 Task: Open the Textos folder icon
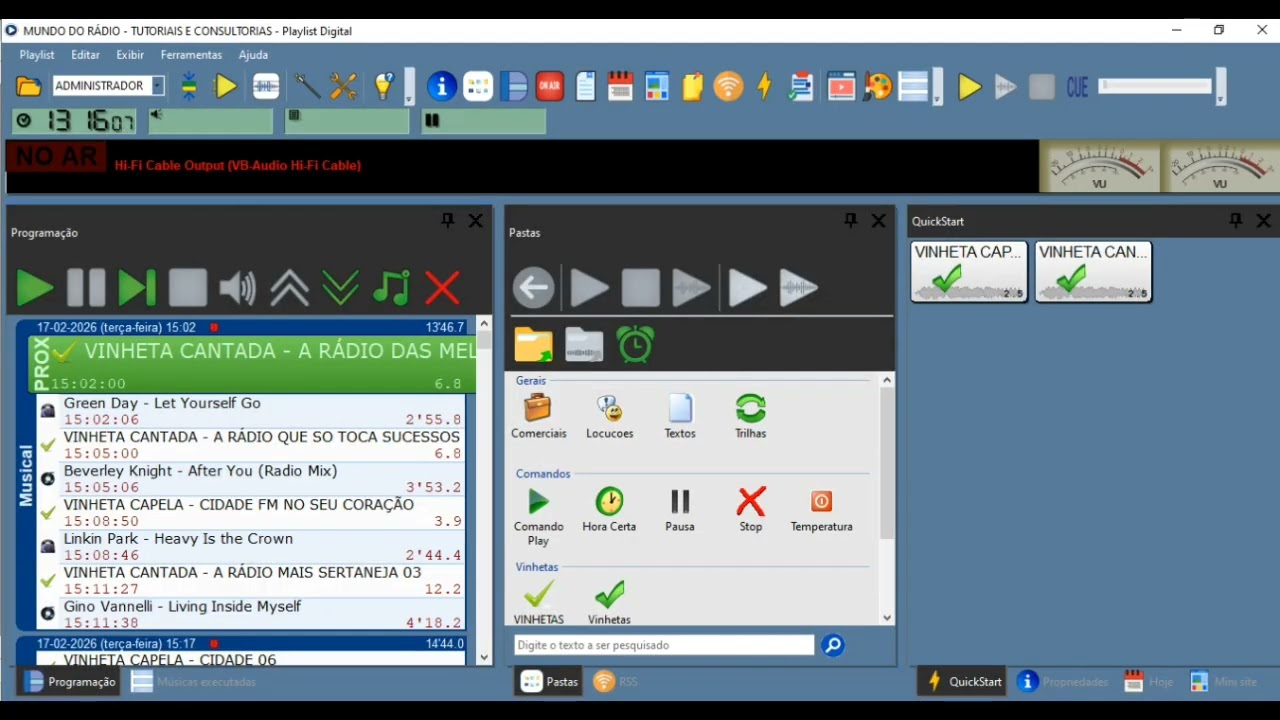point(680,416)
